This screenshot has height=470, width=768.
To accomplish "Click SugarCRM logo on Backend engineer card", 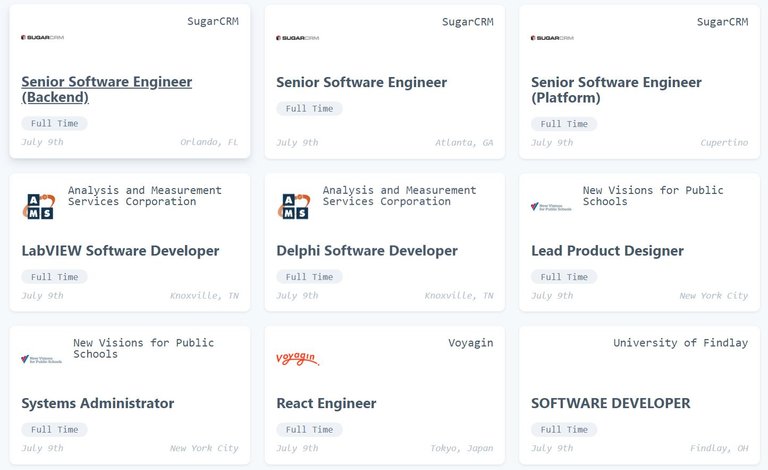I will pos(43,37).
